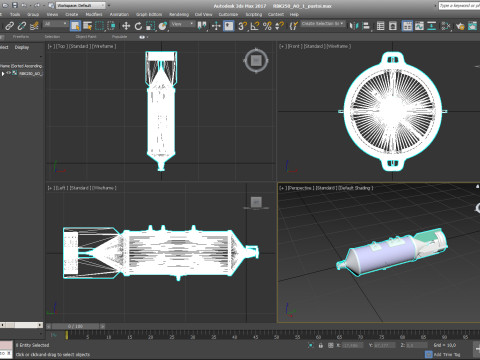
Task: Choose Rectangular Selection Region tool
Action: [99, 26]
